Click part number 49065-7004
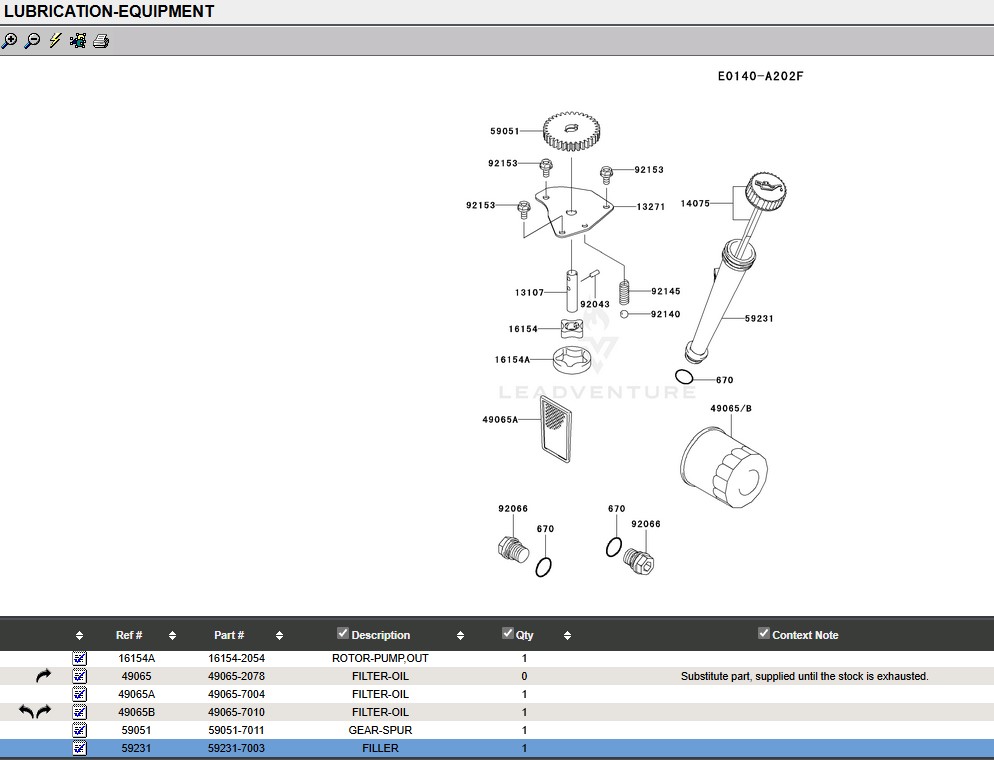 tap(236, 694)
